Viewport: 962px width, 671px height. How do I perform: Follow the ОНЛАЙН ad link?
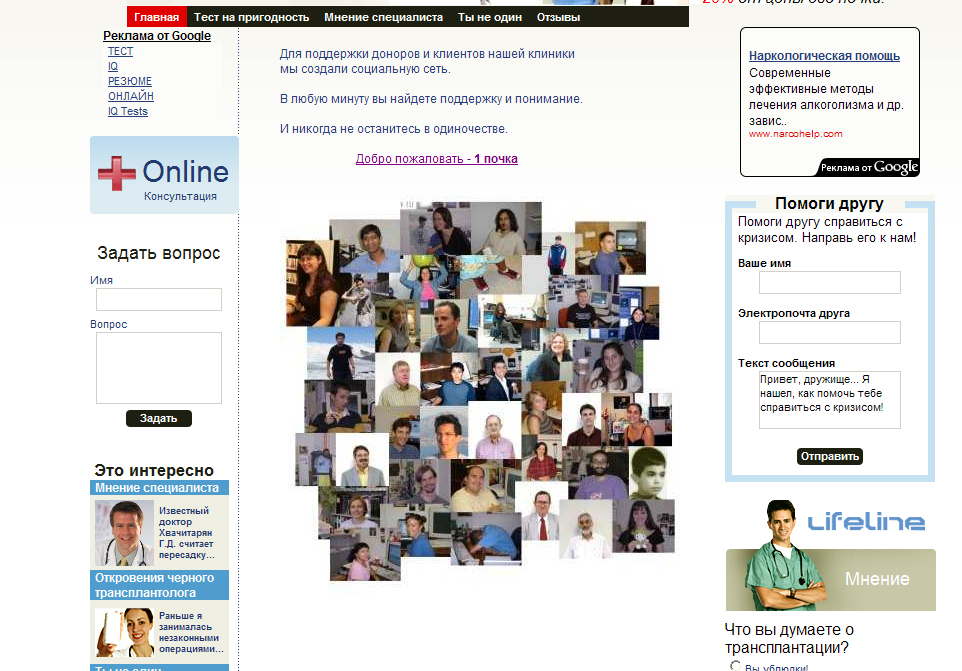click(131, 96)
